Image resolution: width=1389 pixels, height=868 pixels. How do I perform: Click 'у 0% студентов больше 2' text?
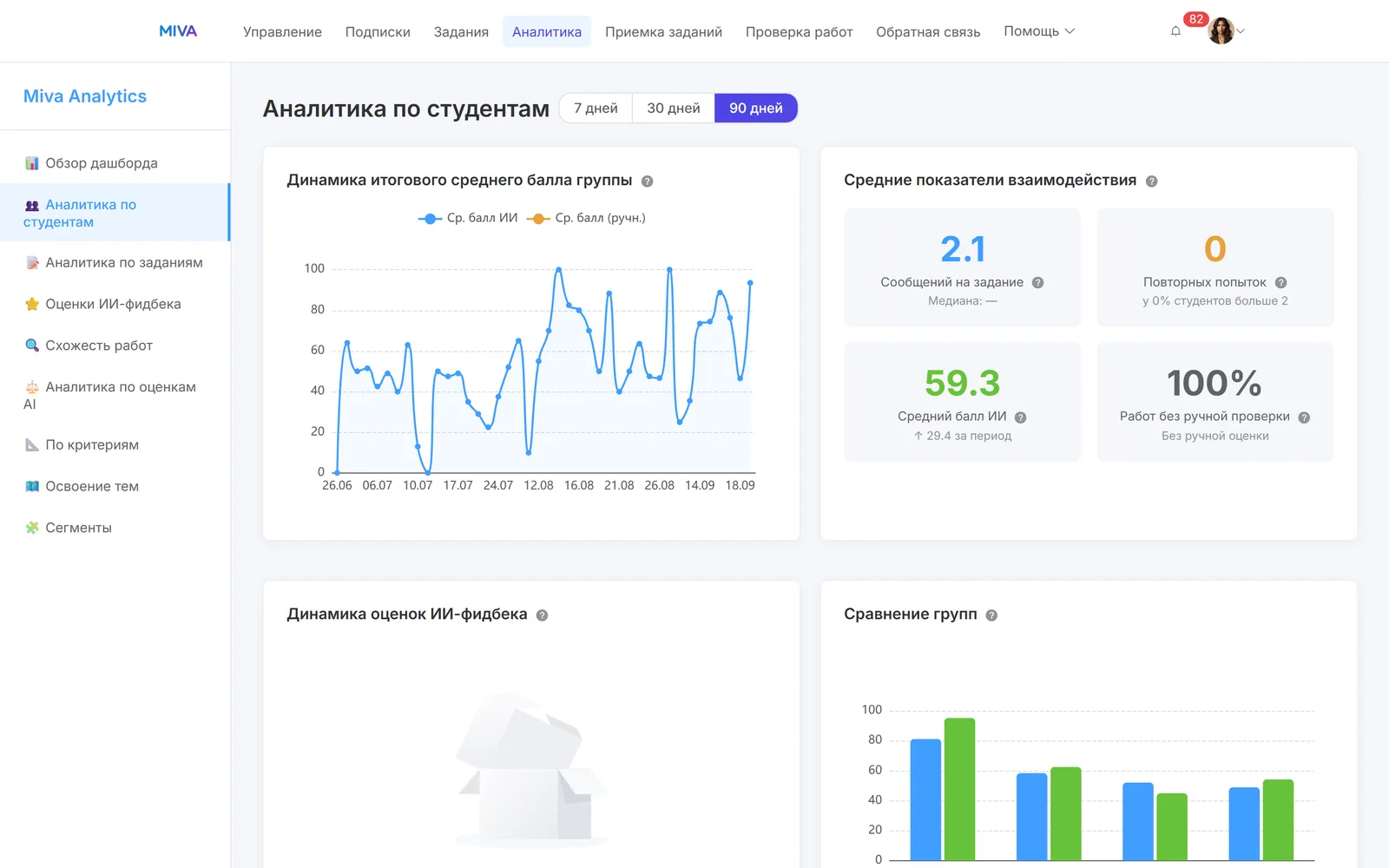(x=1215, y=301)
